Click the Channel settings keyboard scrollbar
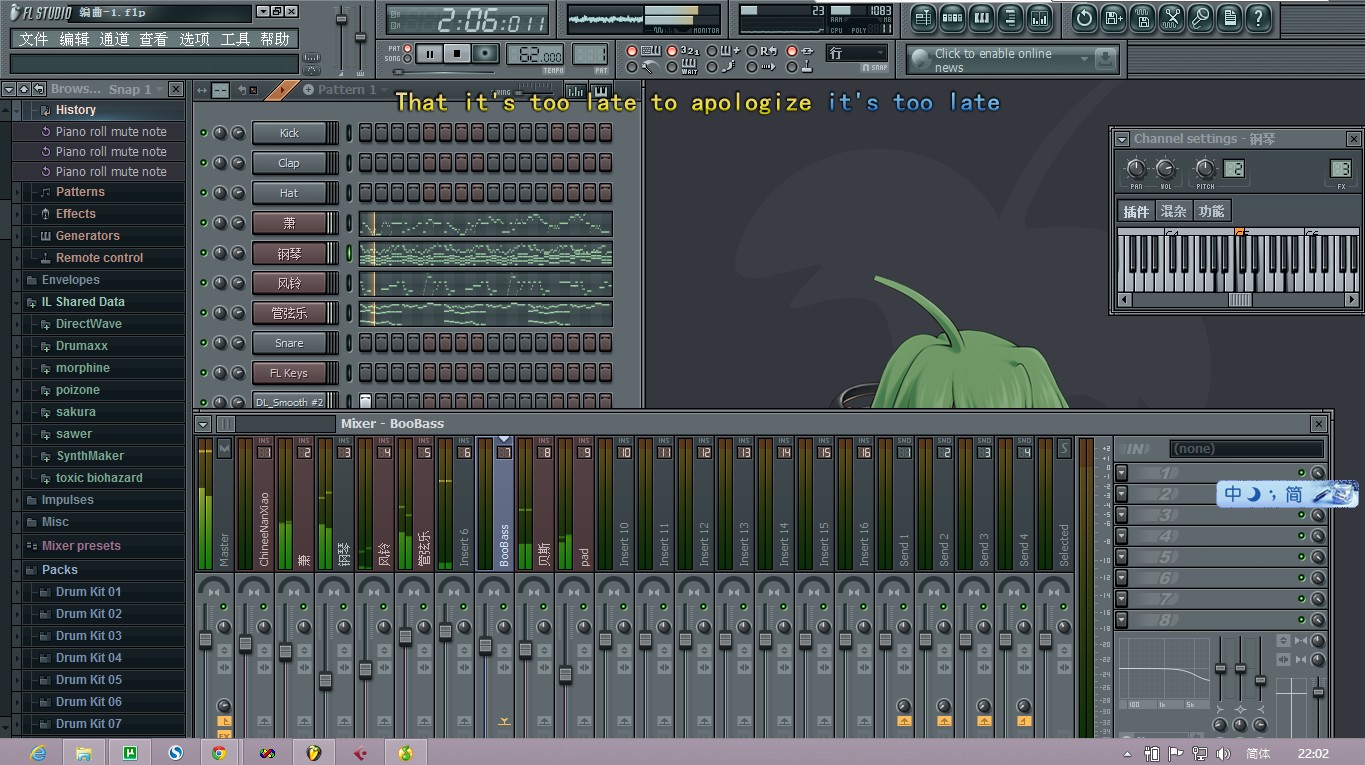 point(1239,300)
